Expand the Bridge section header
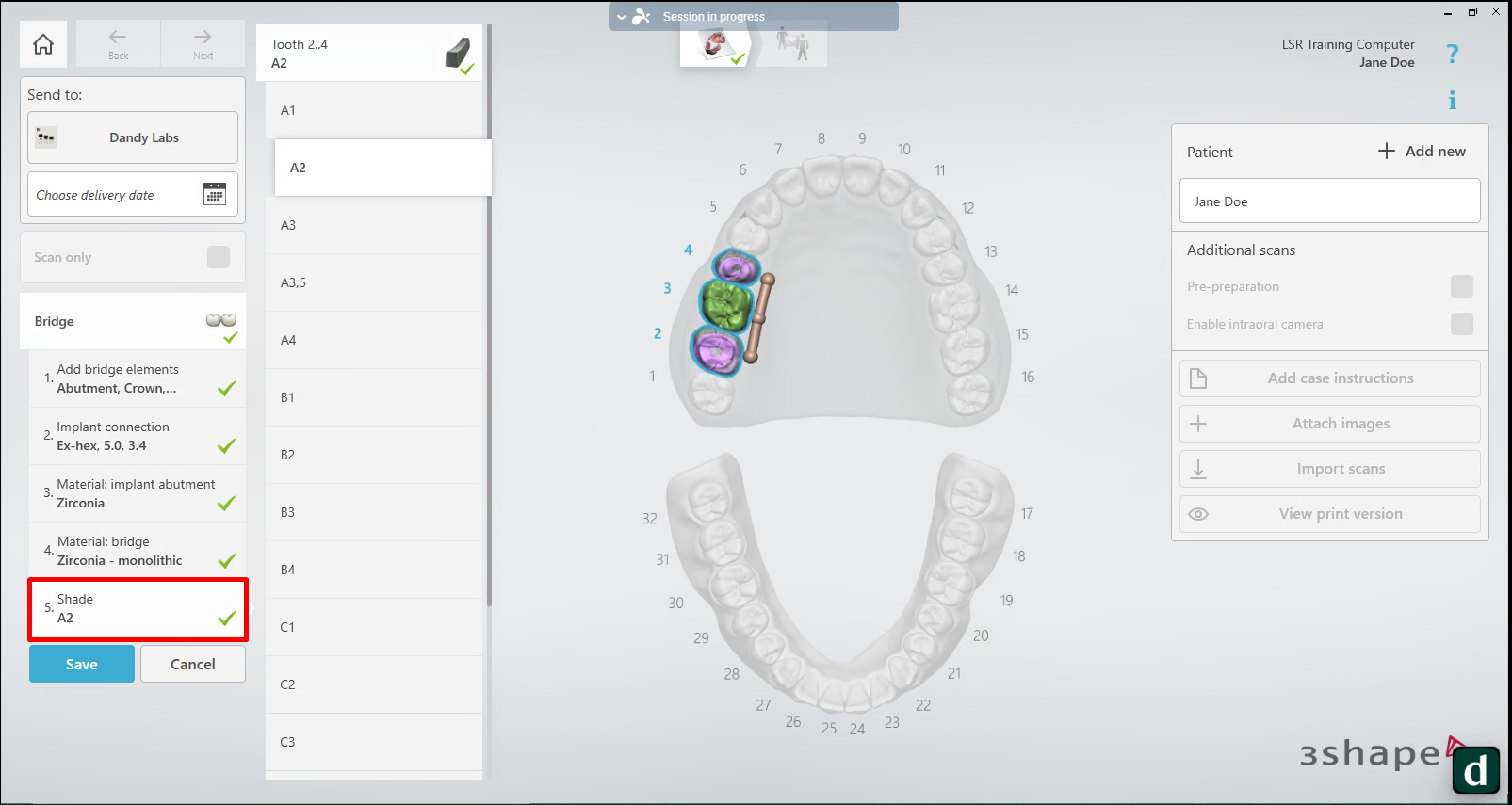This screenshot has width=1512, height=805. click(133, 321)
